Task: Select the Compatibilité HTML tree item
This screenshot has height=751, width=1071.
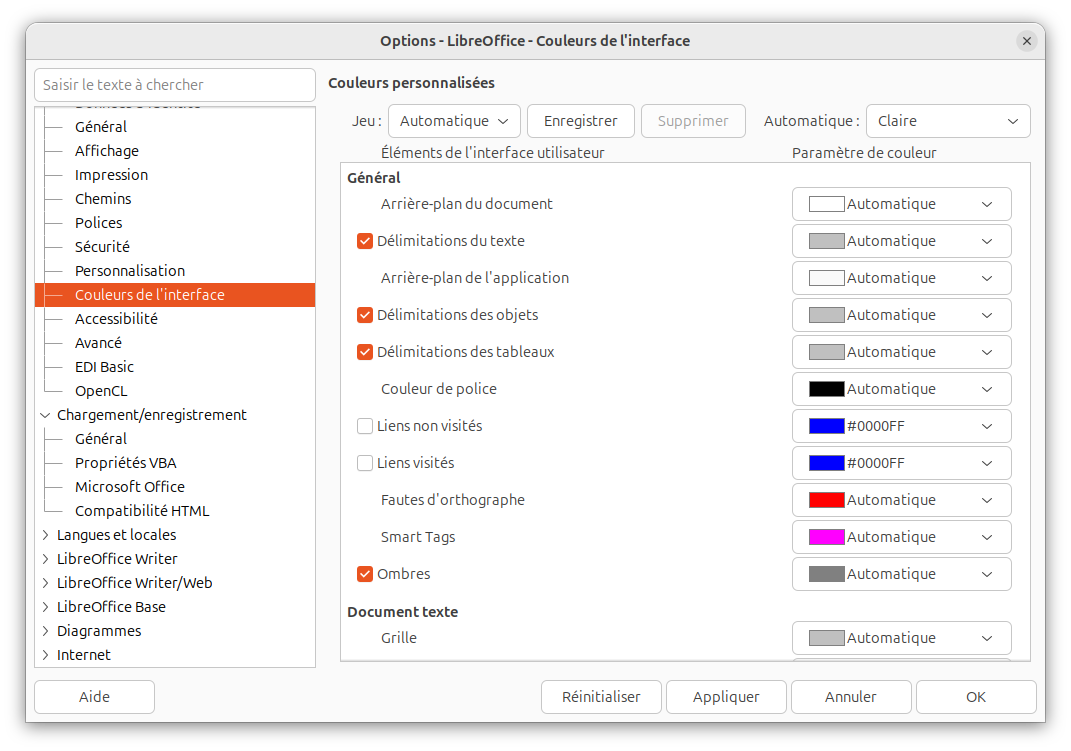Action: click(x=142, y=511)
